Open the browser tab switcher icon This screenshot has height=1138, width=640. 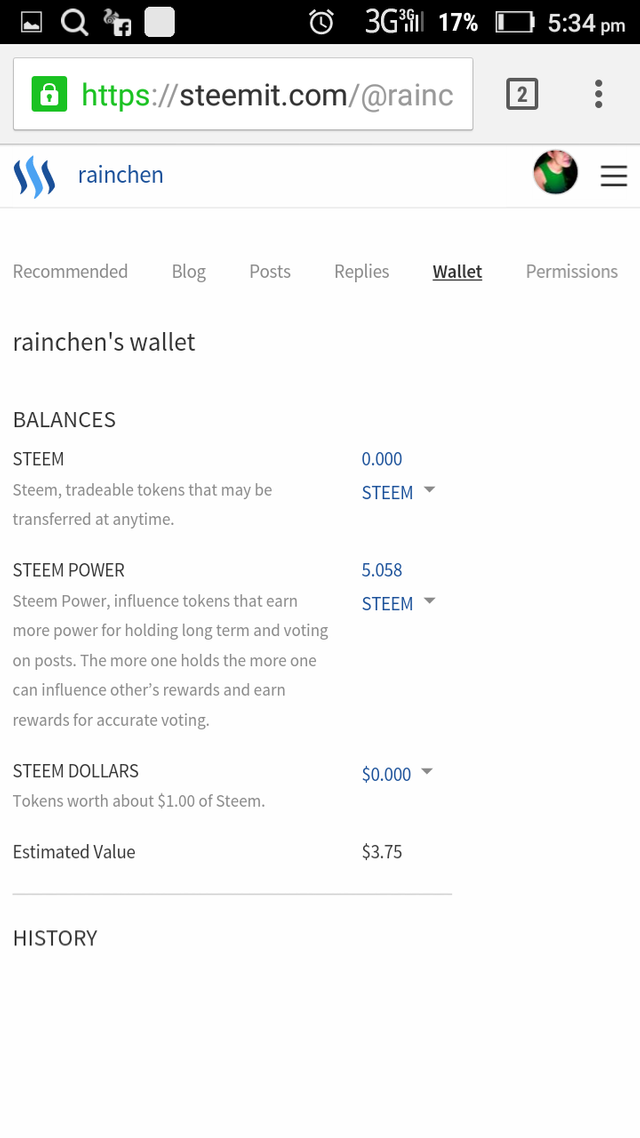click(522, 95)
